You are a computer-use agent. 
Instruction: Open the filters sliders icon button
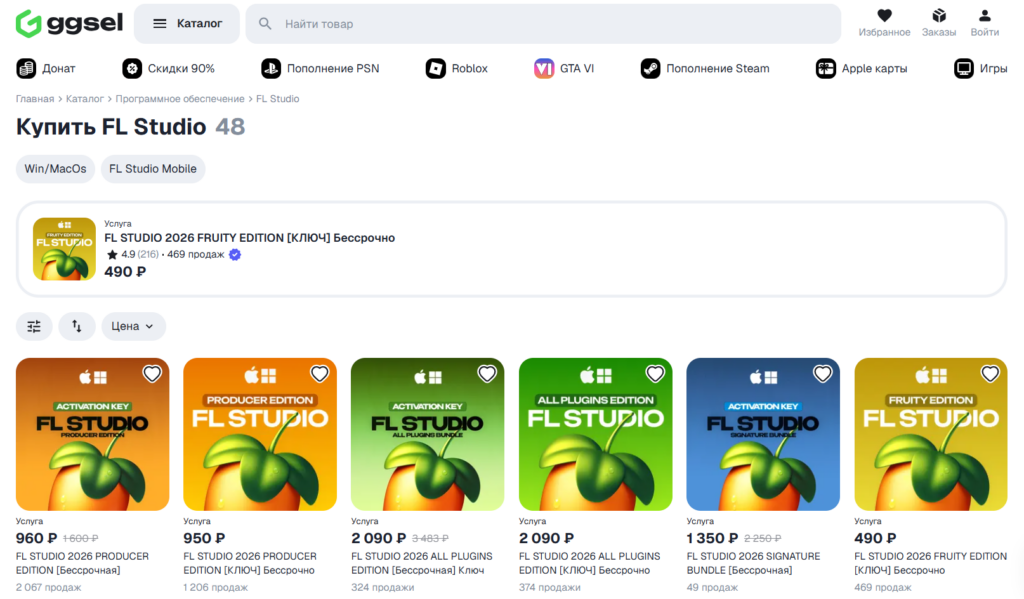[x=34, y=326]
